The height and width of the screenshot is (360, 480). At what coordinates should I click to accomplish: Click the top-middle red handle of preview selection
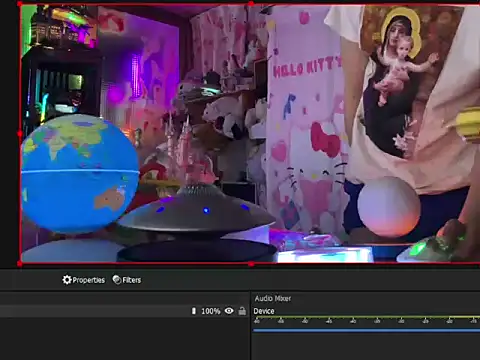click(251, 4)
